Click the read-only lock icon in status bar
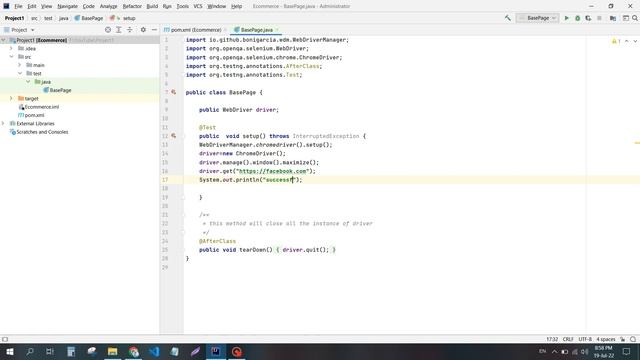 [622, 339]
